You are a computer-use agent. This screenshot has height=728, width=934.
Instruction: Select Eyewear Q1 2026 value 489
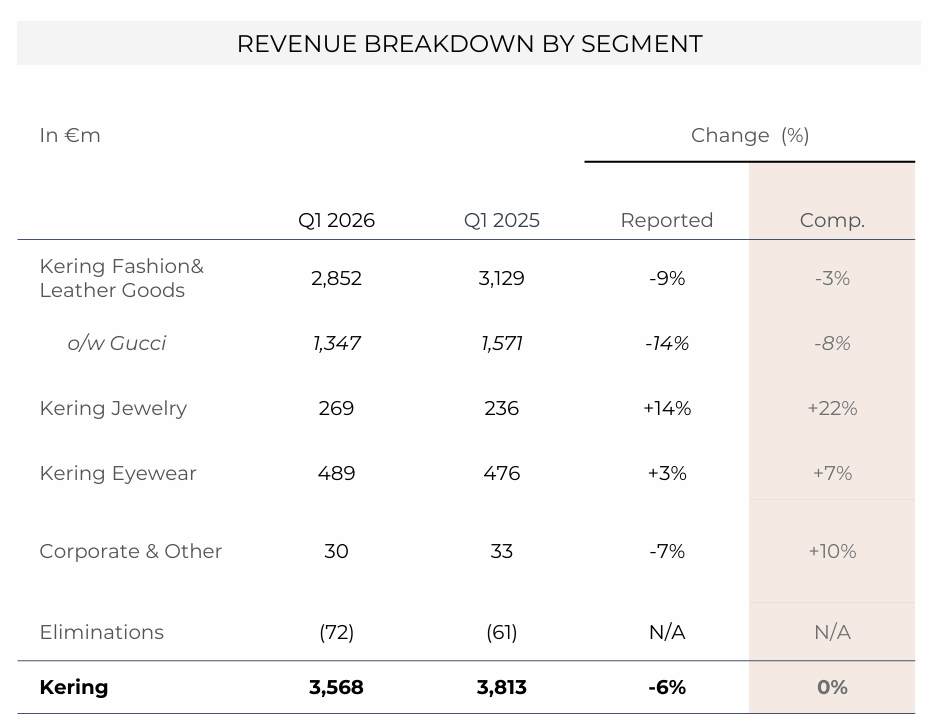[336, 473]
